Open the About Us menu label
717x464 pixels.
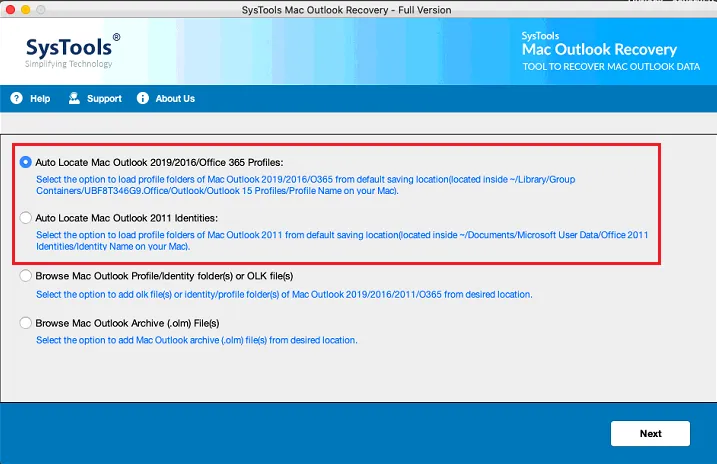(x=175, y=99)
